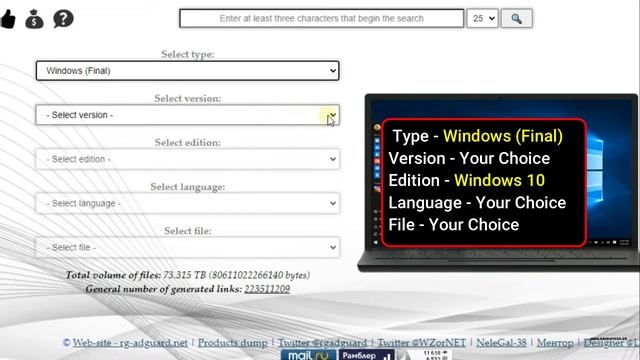The image size is (640, 360).
Task: Expand the Select version dropdown
Action: point(187,115)
